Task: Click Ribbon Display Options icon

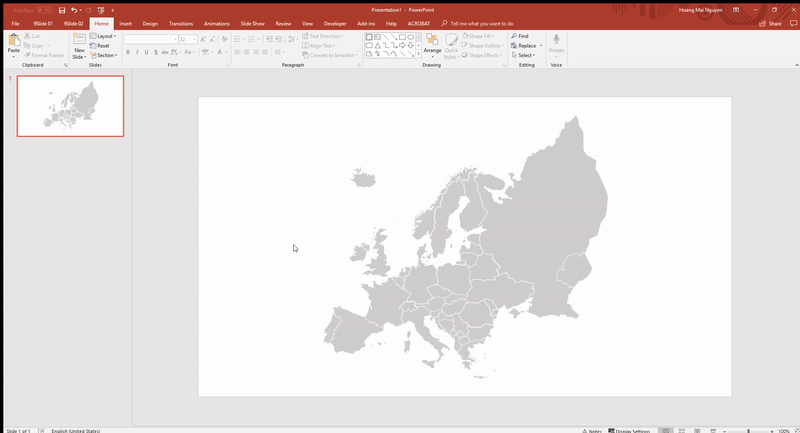Action: (736, 10)
